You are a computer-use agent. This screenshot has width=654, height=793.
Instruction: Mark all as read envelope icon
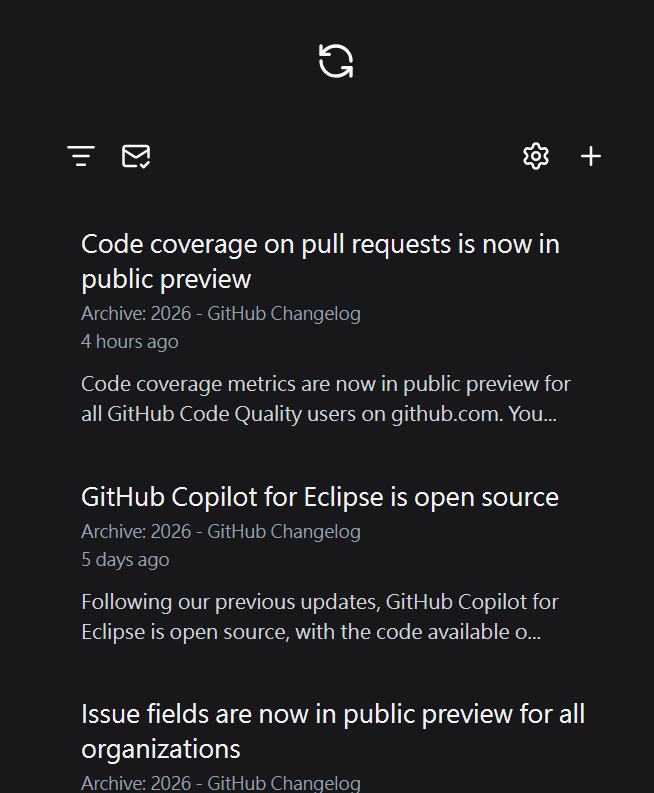pos(136,156)
